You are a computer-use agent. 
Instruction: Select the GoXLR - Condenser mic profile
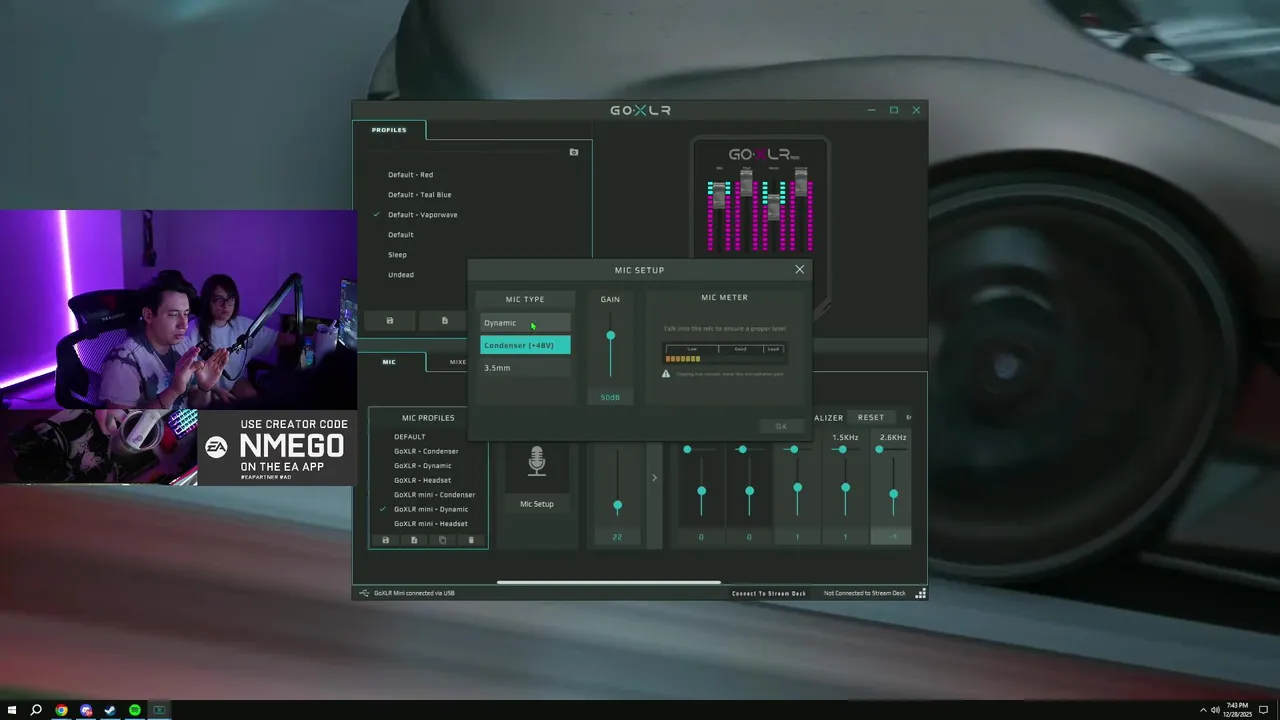click(x=426, y=451)
